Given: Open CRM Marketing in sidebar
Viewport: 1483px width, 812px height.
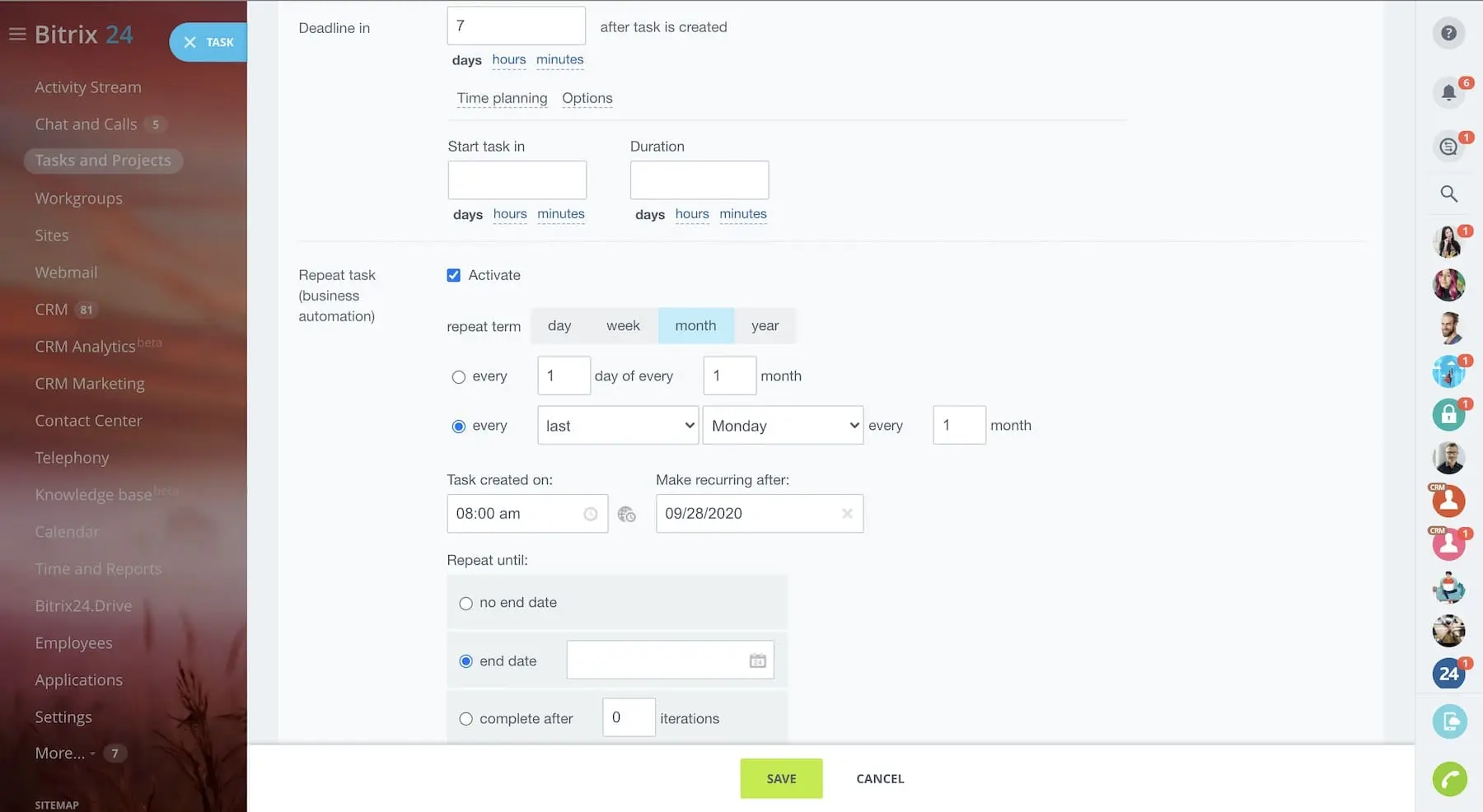Looking at the screenshot, I should (x=90, y=384).
